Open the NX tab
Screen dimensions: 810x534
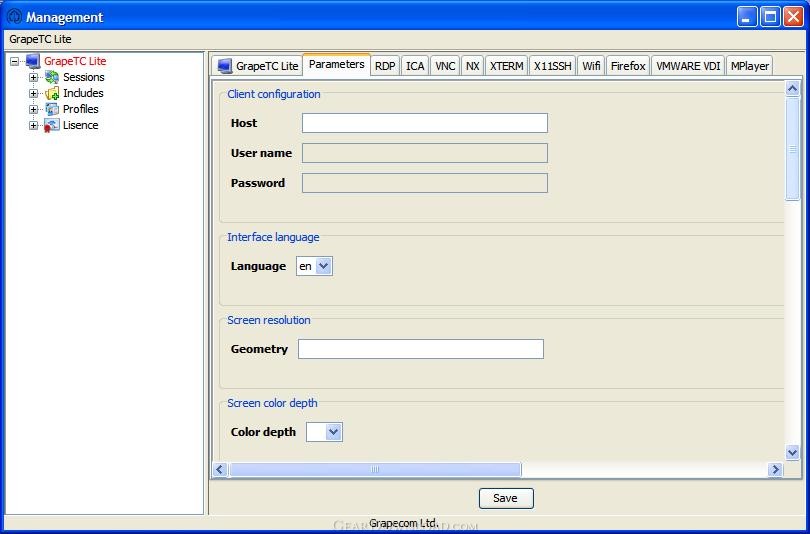click(472, 66)
